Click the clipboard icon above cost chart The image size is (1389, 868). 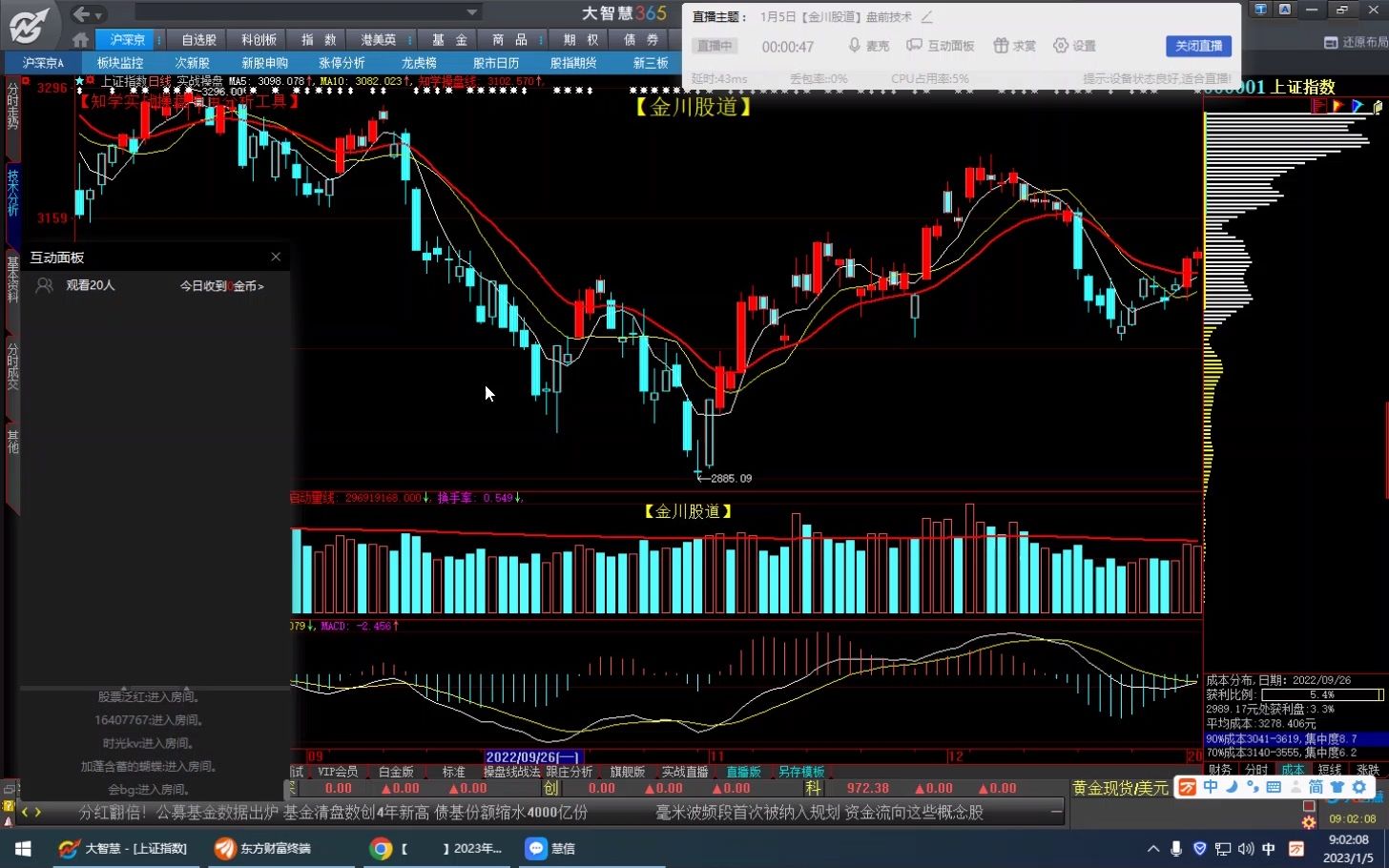[1377, 107]
